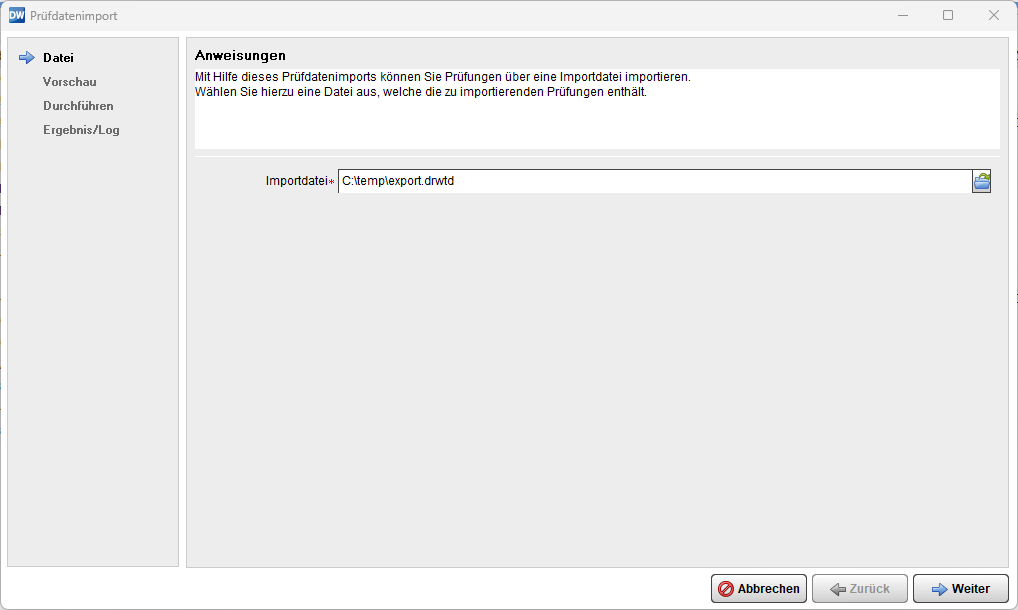Minimize the Prüfdatenimport window
This screenshot has height=610, width=1018.
pos(902,15)
